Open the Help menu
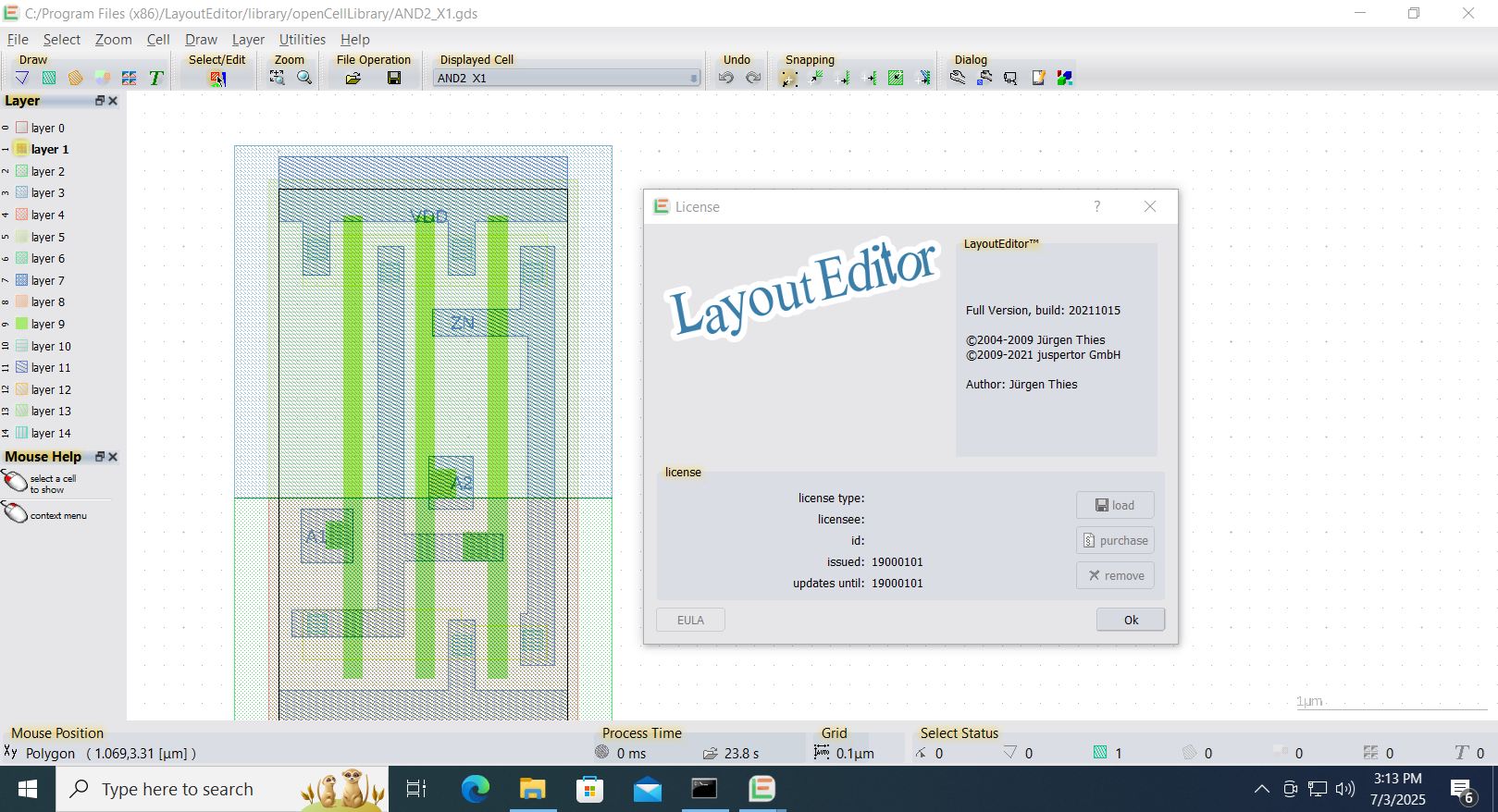Screen dimensions: 1498x812 354,40
